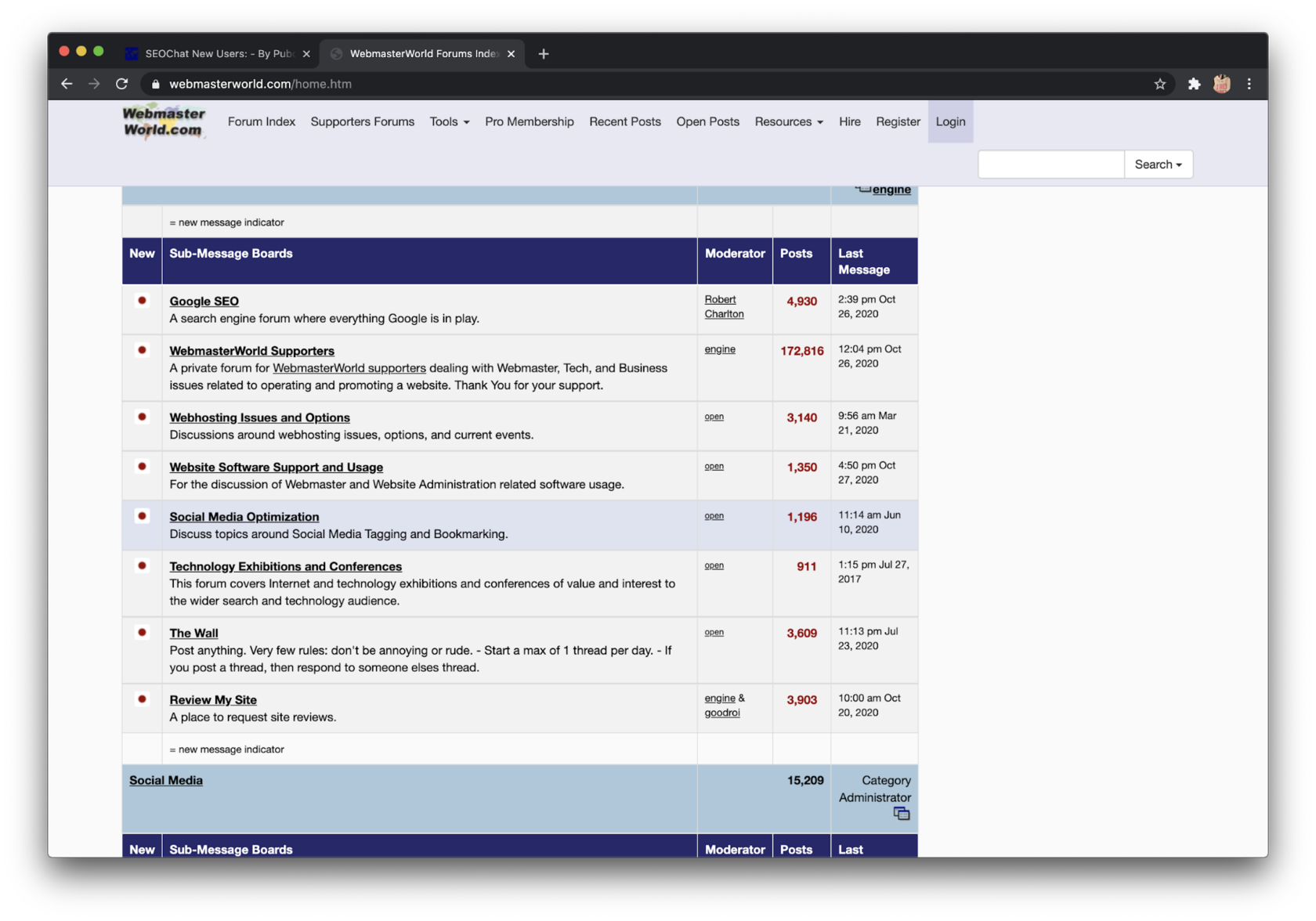1316x921 pixels.
Task: Open Website Software Support and Usage forum
Action: (x=277, y=467)
